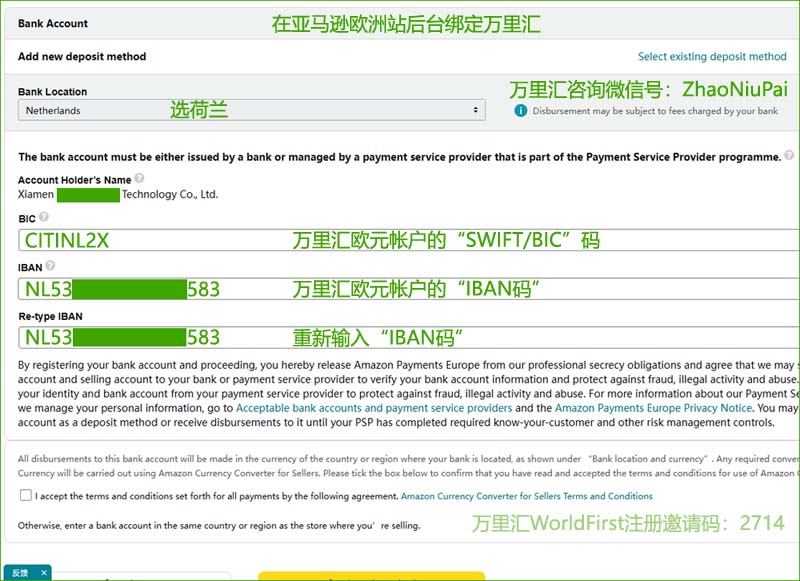800x581 pixels.
Task: Open 'Amazon Currency Converter for Sellers Terms and Conditions'
Action: click(527, 497)
